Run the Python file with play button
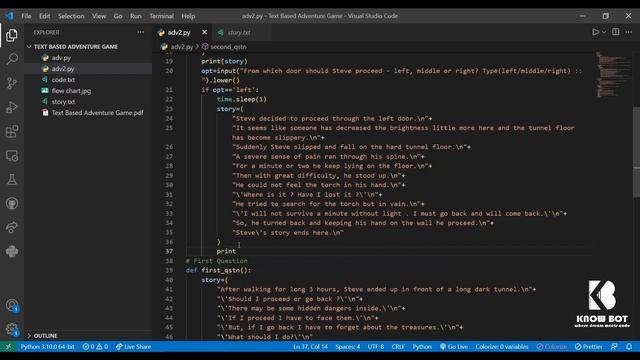Image resolution: width=640 pixels, height=360 pixels. click(596, 32)
